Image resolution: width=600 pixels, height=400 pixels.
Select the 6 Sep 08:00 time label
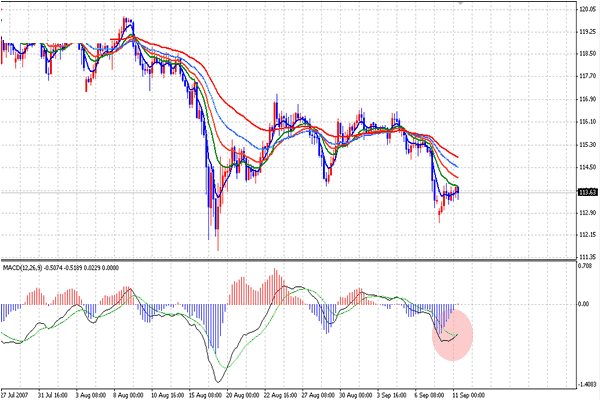click(430, 395)
